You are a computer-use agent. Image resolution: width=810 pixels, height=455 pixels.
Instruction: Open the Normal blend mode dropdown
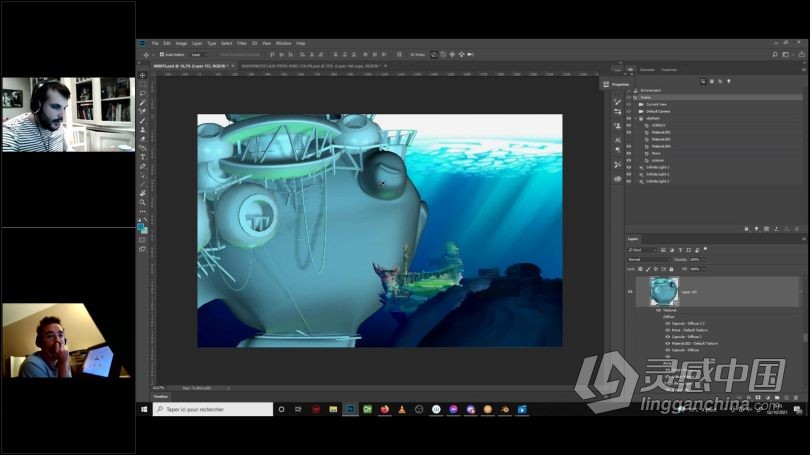(648, 259)
